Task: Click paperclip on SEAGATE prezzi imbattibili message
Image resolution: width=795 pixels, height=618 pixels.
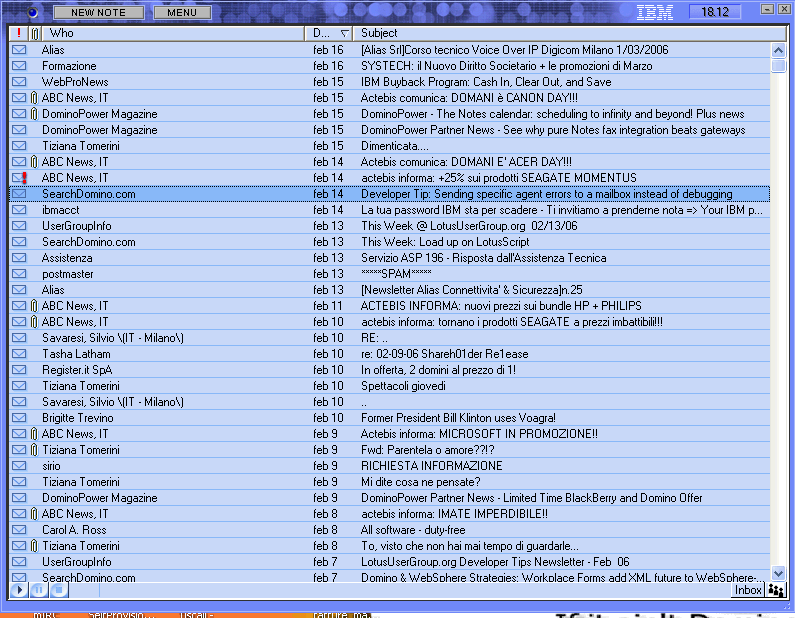Action: coord(34,322)
